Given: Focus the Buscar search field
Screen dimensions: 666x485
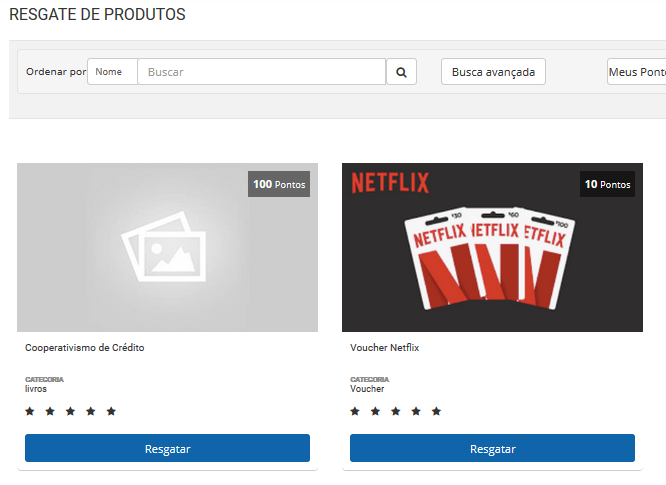Looking at the screenshot, I should (262, 72).
